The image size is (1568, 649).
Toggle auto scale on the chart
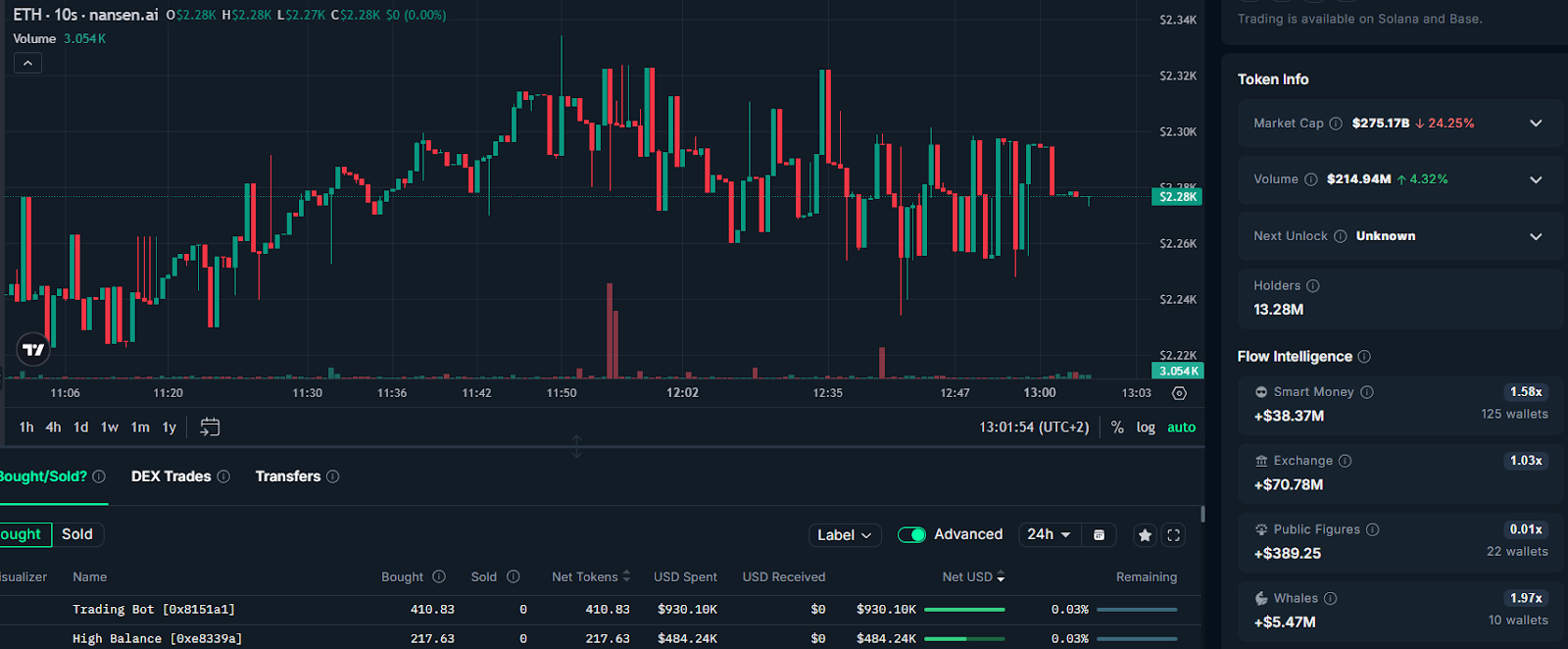point(1181,427)
